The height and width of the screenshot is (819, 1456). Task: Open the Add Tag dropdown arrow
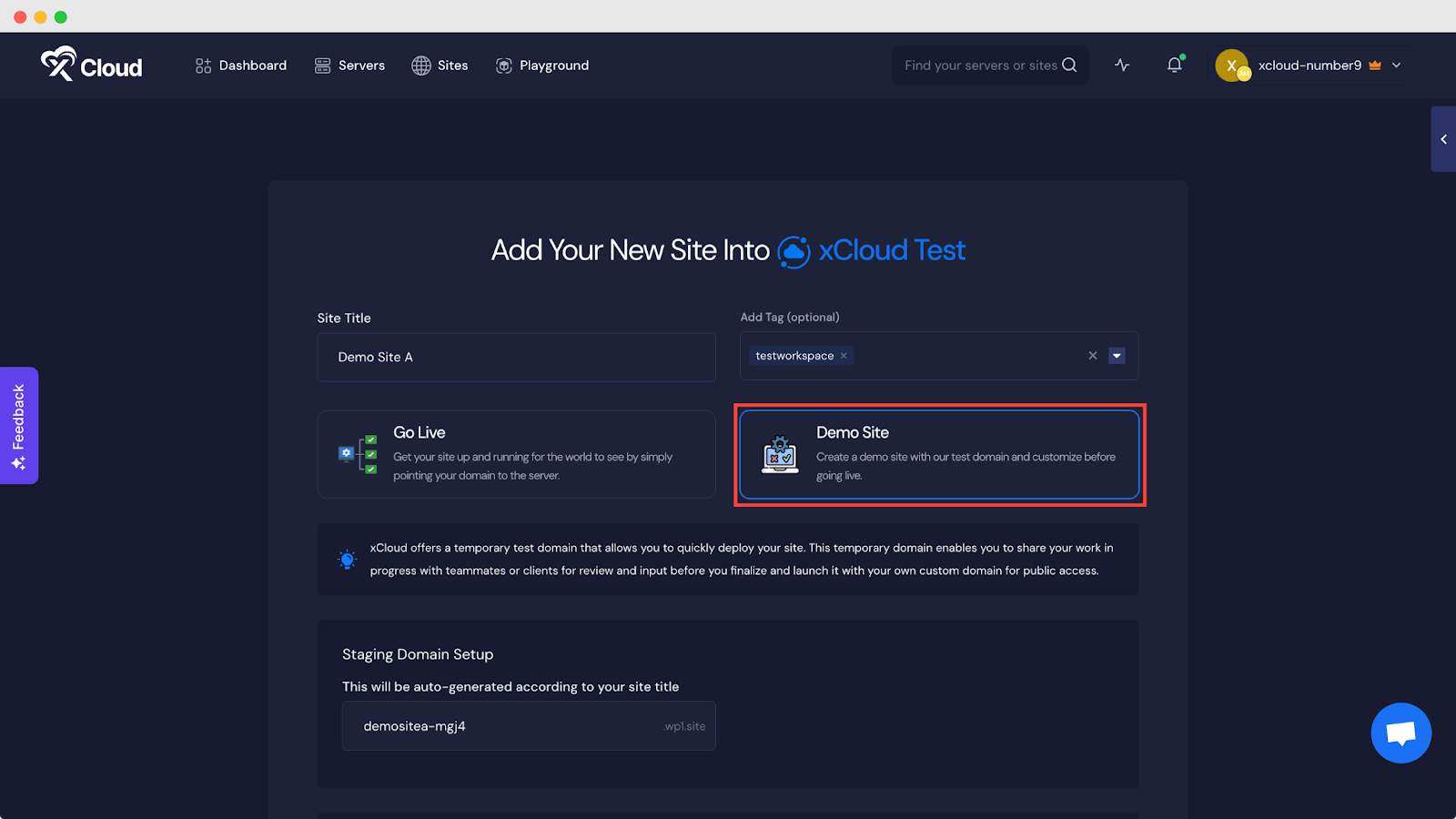tap(1117, 356)
